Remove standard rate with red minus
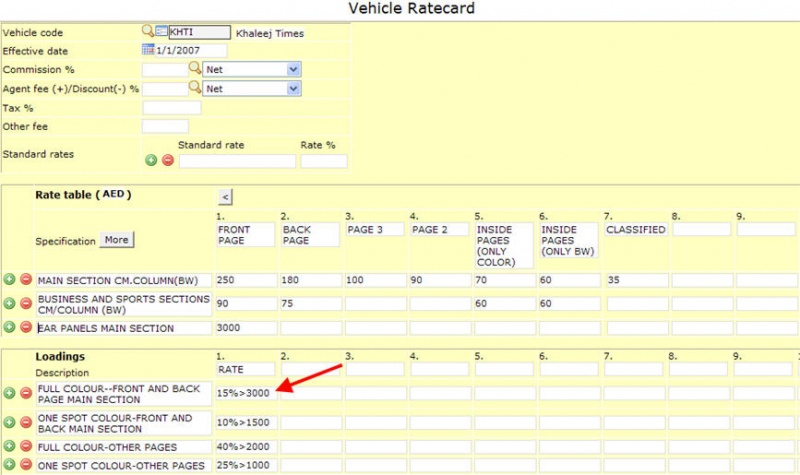Image resolution: width=800 pixels, height=475 pixels. click(168, 160)
